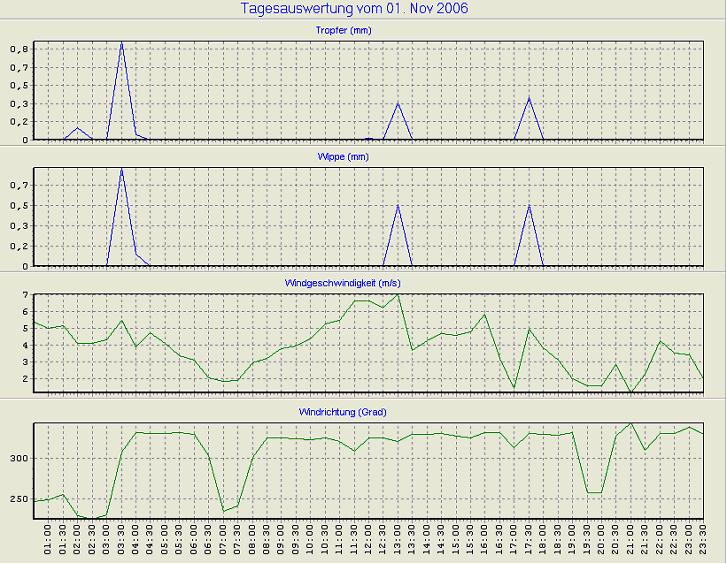This screenshot has width=726, height=564.
Task: Click the wind direction dip near 07:00
Action: (x=223, y=511)
